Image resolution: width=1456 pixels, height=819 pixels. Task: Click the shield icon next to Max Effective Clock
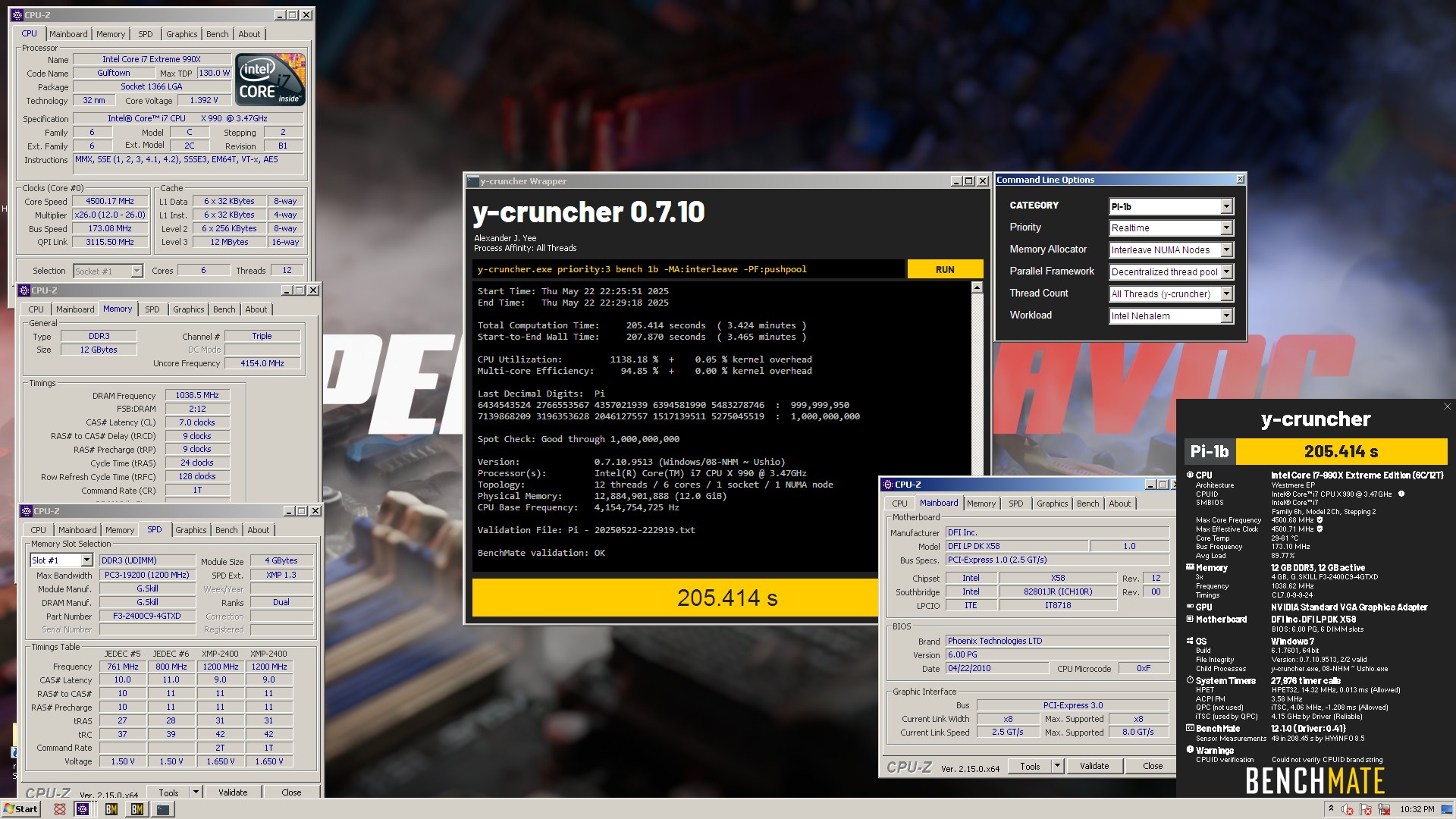point(1320,529)
